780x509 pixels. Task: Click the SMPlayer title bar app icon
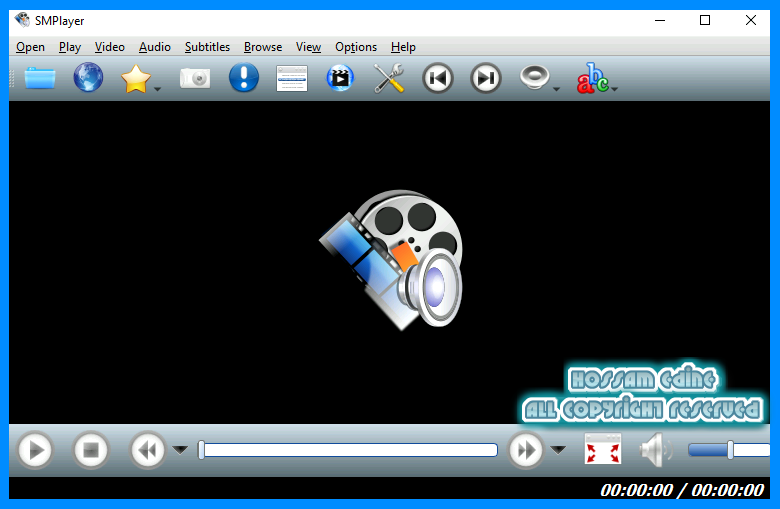pyautogui.click(x=22, y=20)
